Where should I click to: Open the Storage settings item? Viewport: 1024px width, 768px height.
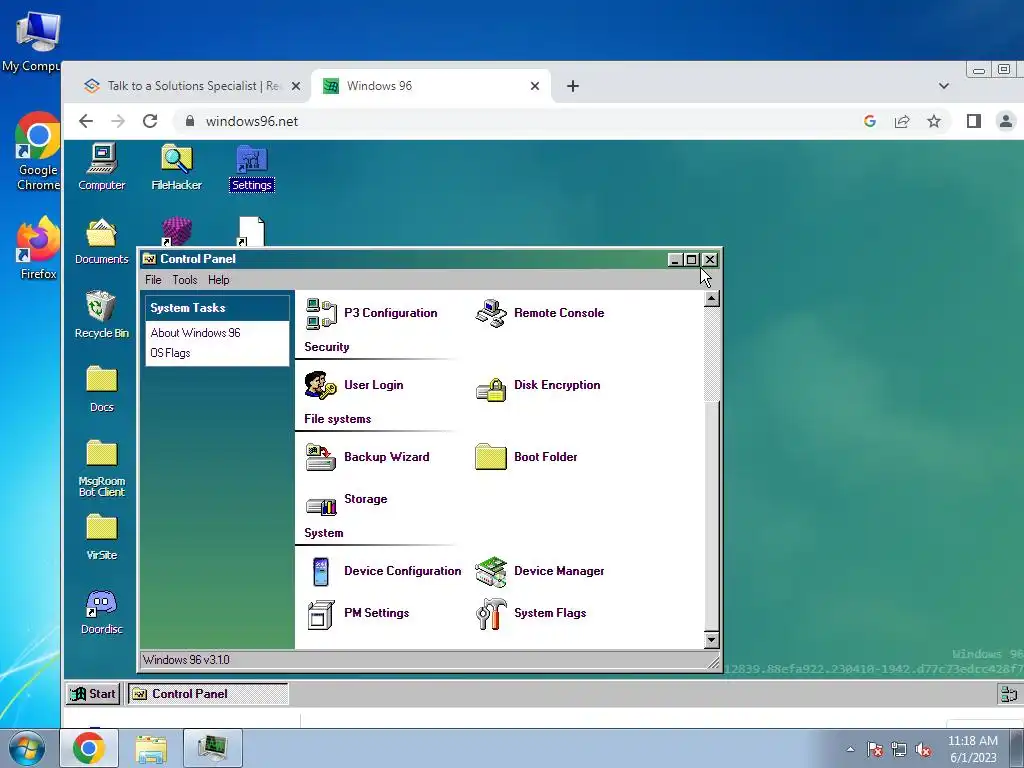coord(346,502)
